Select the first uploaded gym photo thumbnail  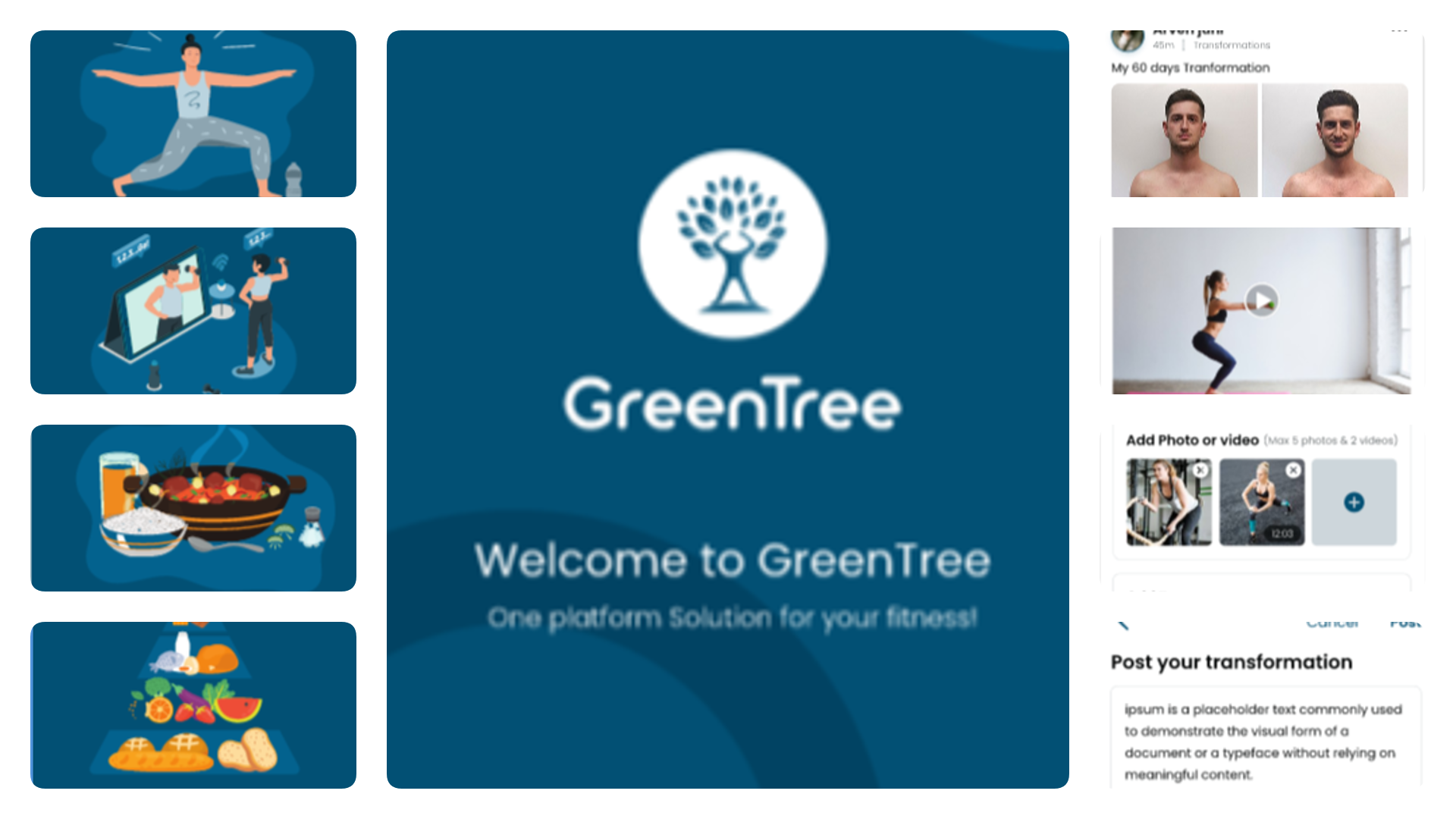pos(1169,502)
